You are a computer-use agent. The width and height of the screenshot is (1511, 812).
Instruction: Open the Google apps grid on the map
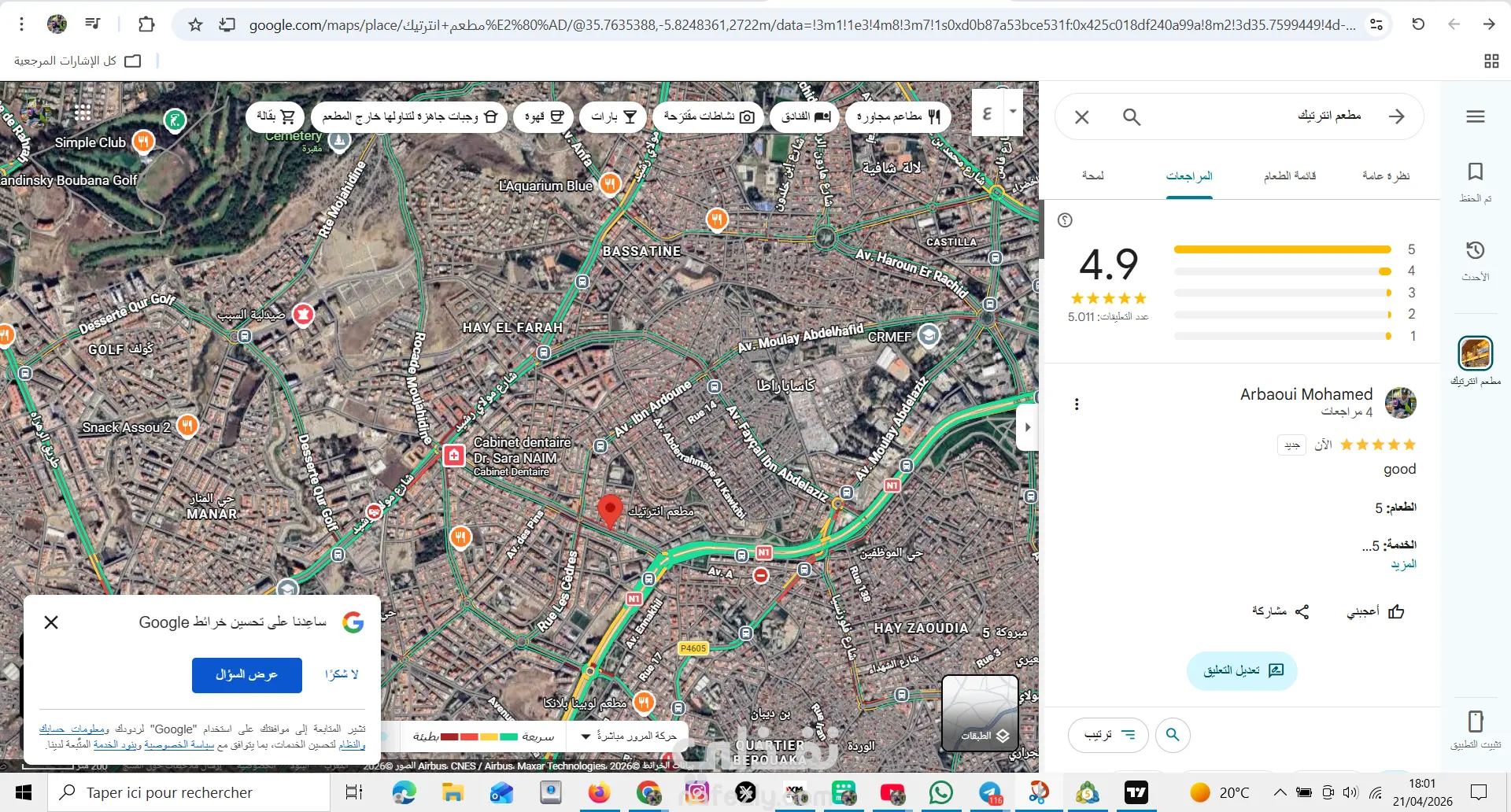(x=83, y=113)
